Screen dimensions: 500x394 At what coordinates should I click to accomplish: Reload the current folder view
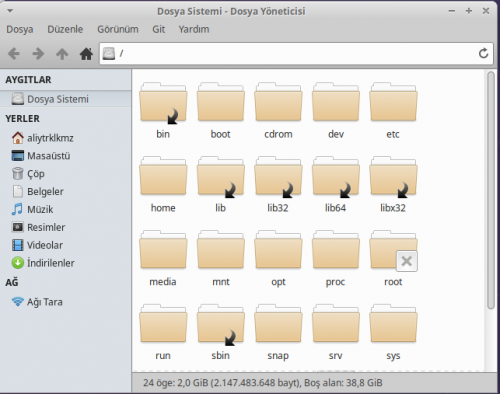point(483,53)
